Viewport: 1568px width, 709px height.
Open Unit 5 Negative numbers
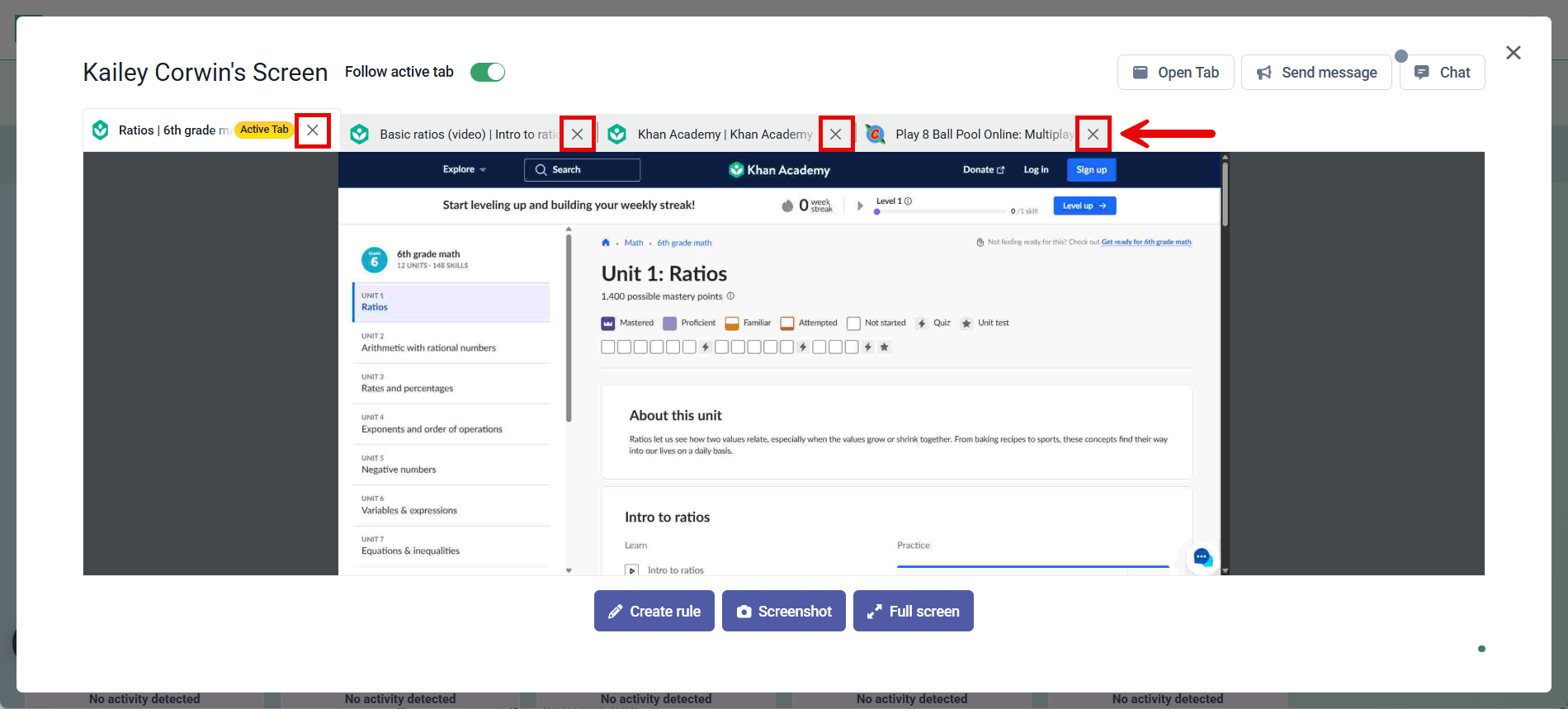[451, 465]
